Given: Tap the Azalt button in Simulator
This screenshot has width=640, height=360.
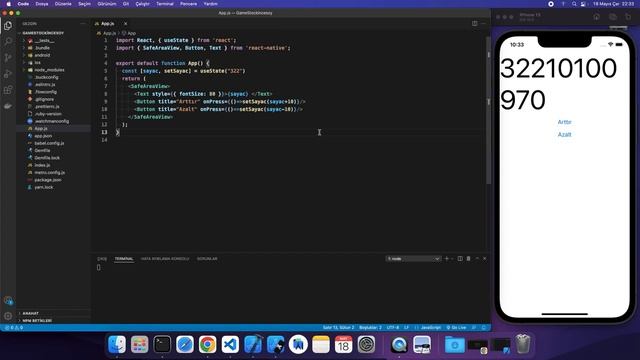Looking at the screenshot, I should pos(564,134).
